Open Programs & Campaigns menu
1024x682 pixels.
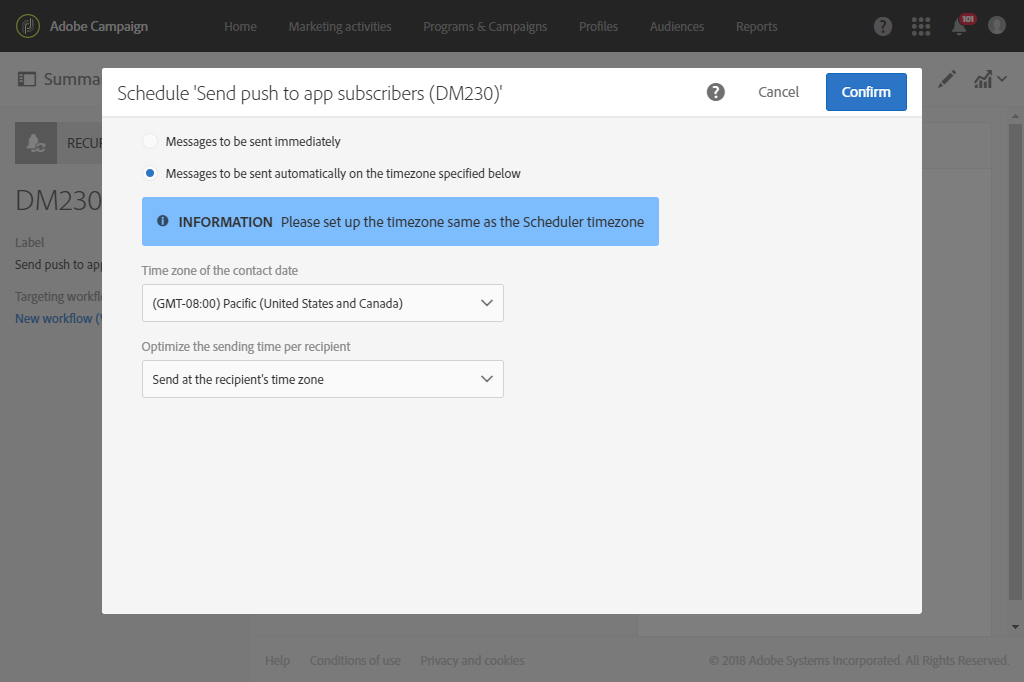pyautogui.click(x=485, y=27)
